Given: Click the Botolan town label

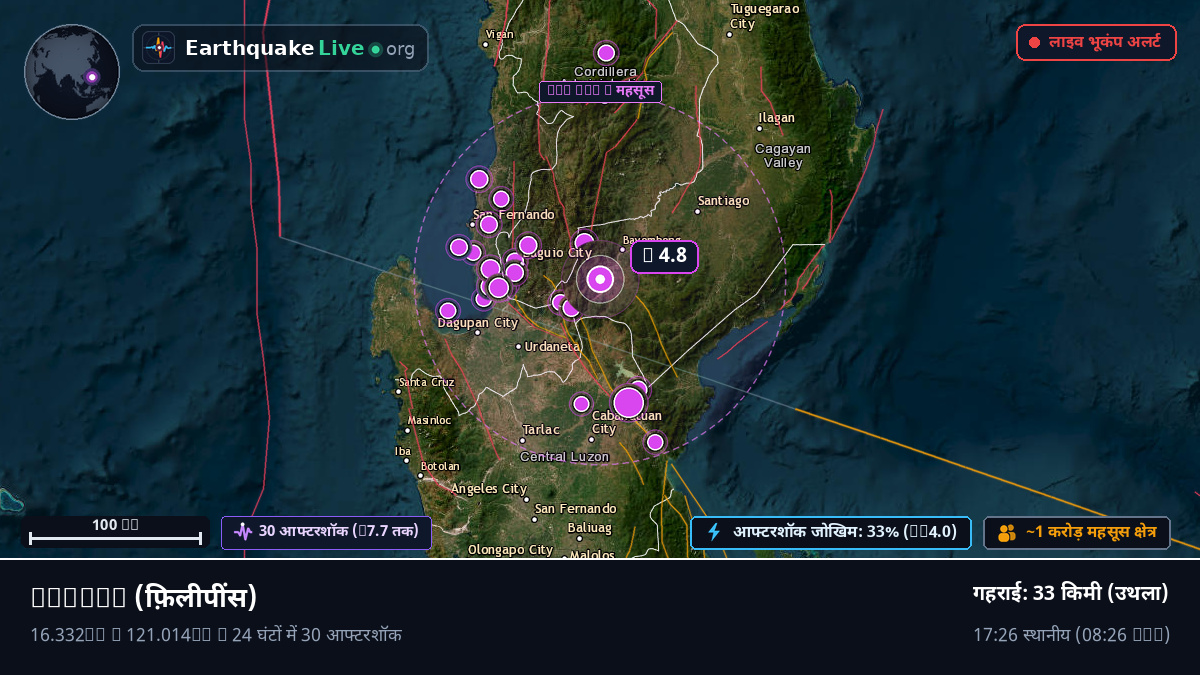Looking at the screenshot, I should (x=440, y=466).
